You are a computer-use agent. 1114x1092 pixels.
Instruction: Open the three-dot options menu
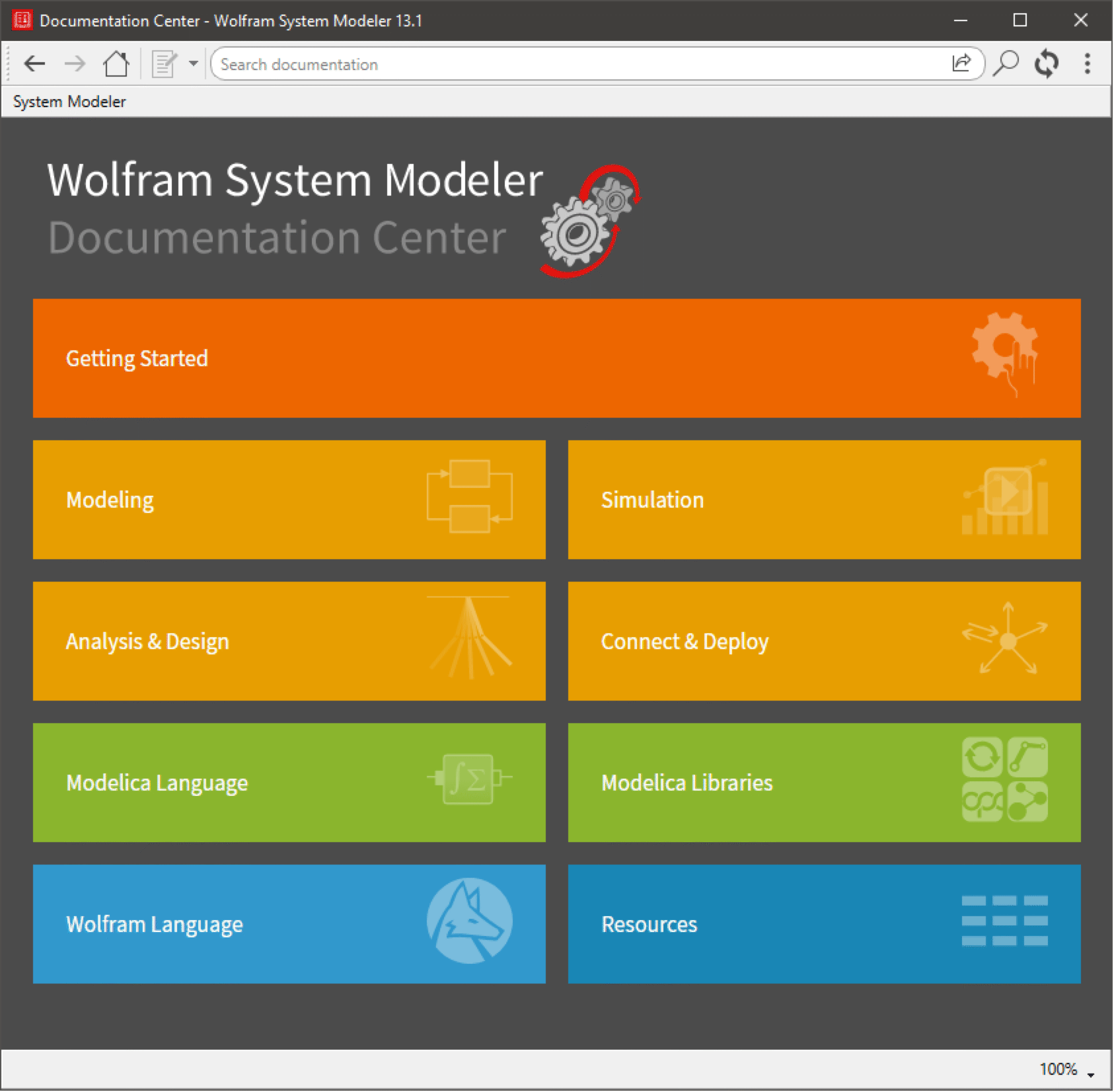(x=1088, y=64)
